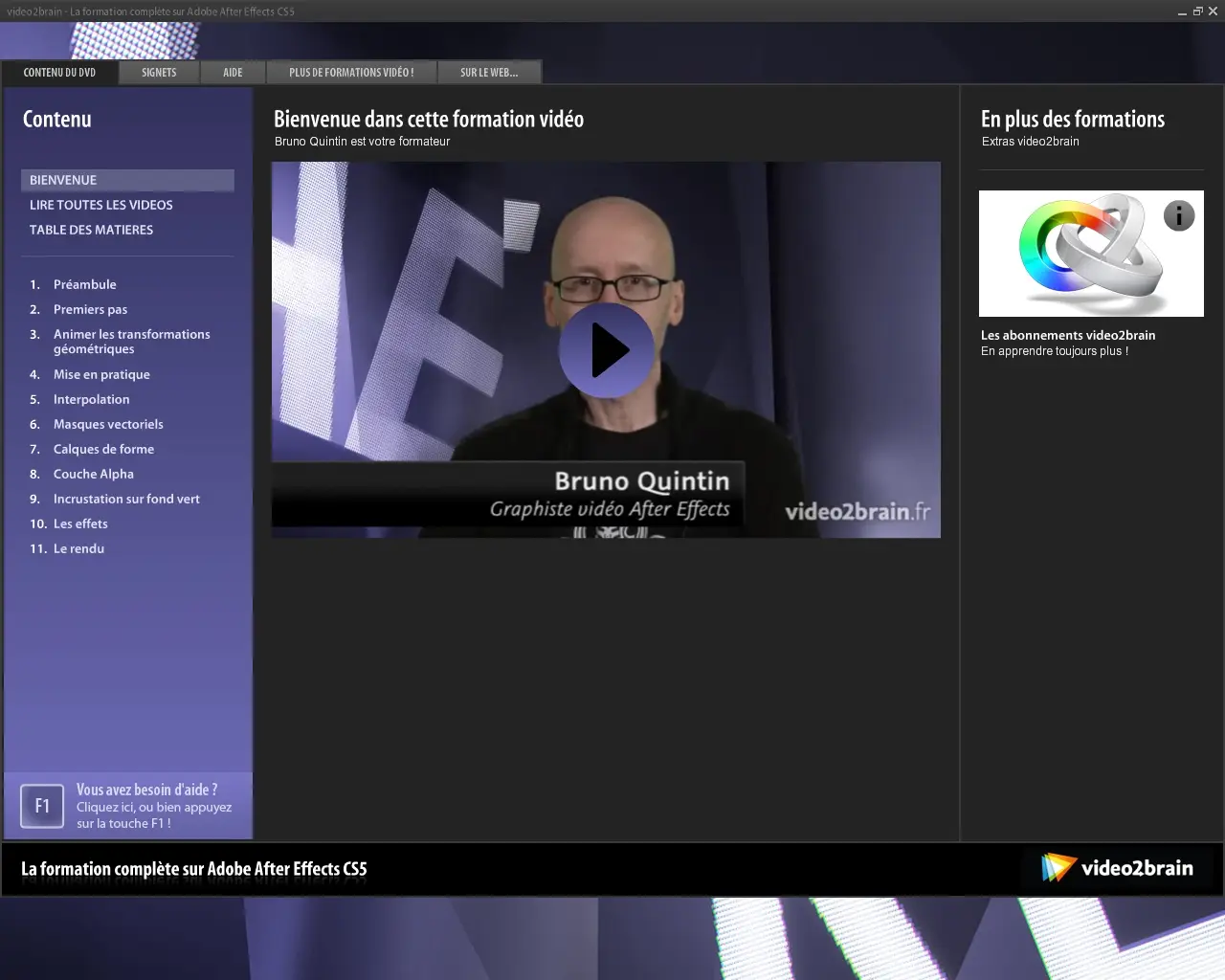Click the Extras video2brain subtitle
The width and height of the screenshot is (1225, 980).
[x=1031, y=142]
